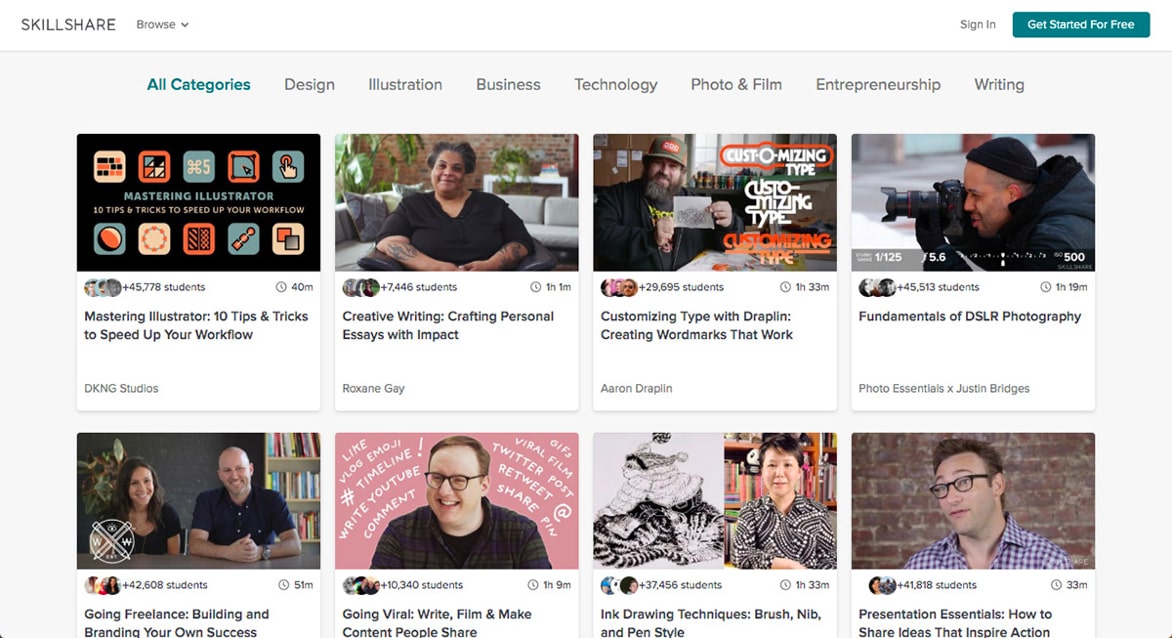Click Presentation Essentials class title
1172x638 pixels.
[954, 622]
